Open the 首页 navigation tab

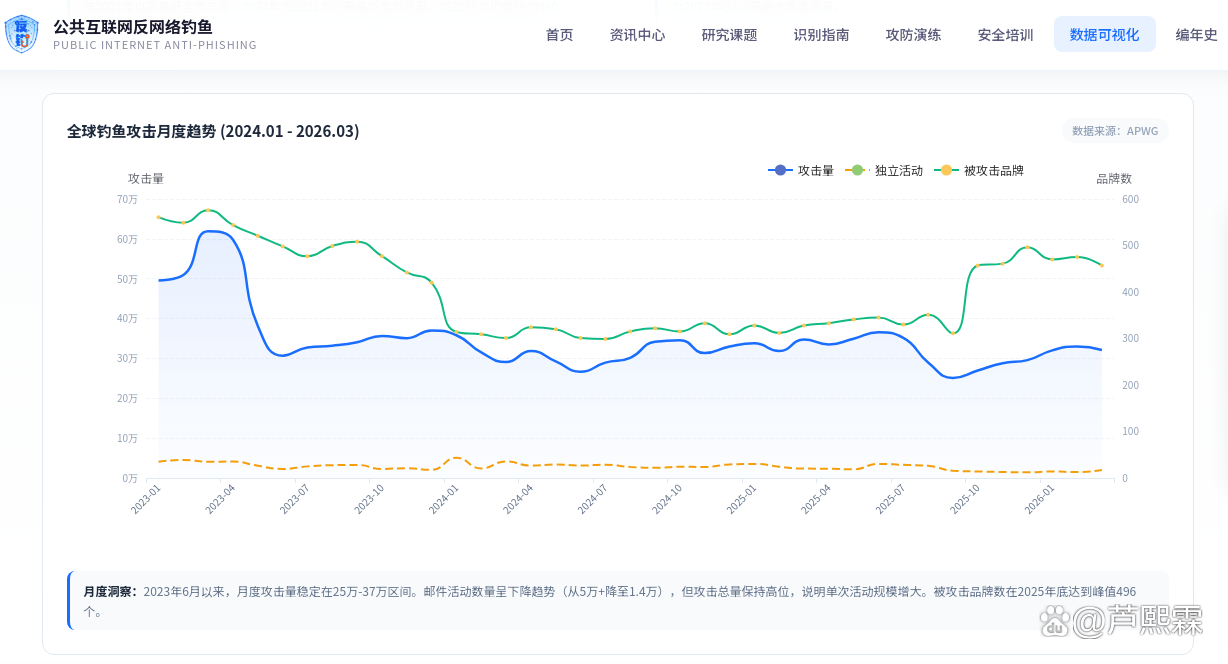tap(560, 35)
